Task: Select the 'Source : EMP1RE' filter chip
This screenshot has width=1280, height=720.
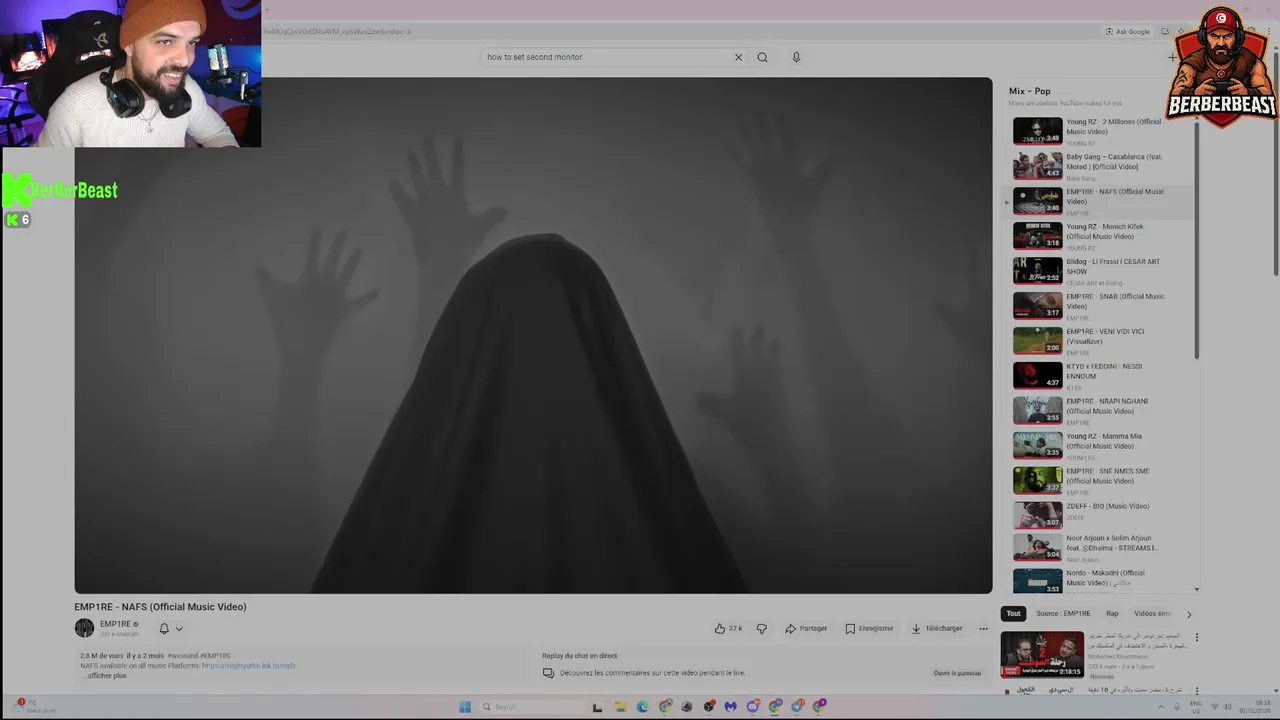Action: (x=1063, y=613)
